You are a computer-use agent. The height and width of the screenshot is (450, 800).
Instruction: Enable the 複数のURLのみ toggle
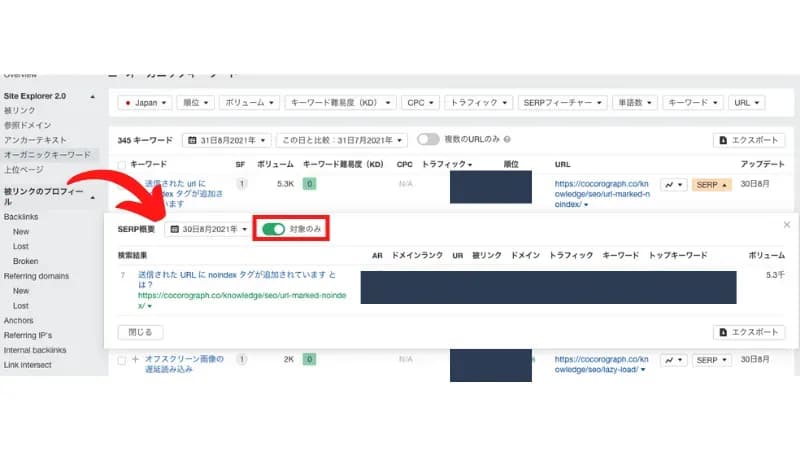[x=428, y=141]
